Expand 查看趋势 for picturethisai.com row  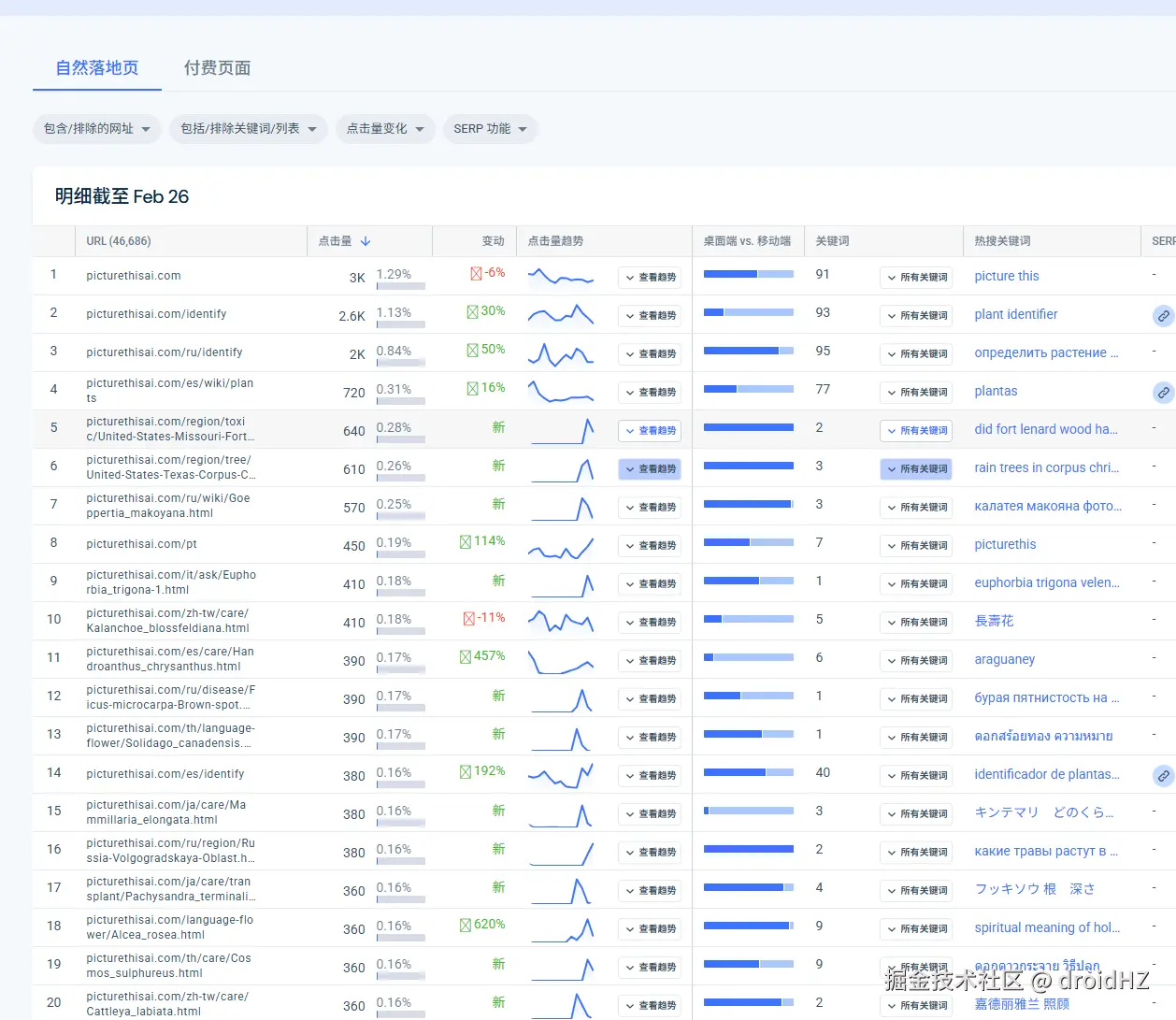point(650,278)
